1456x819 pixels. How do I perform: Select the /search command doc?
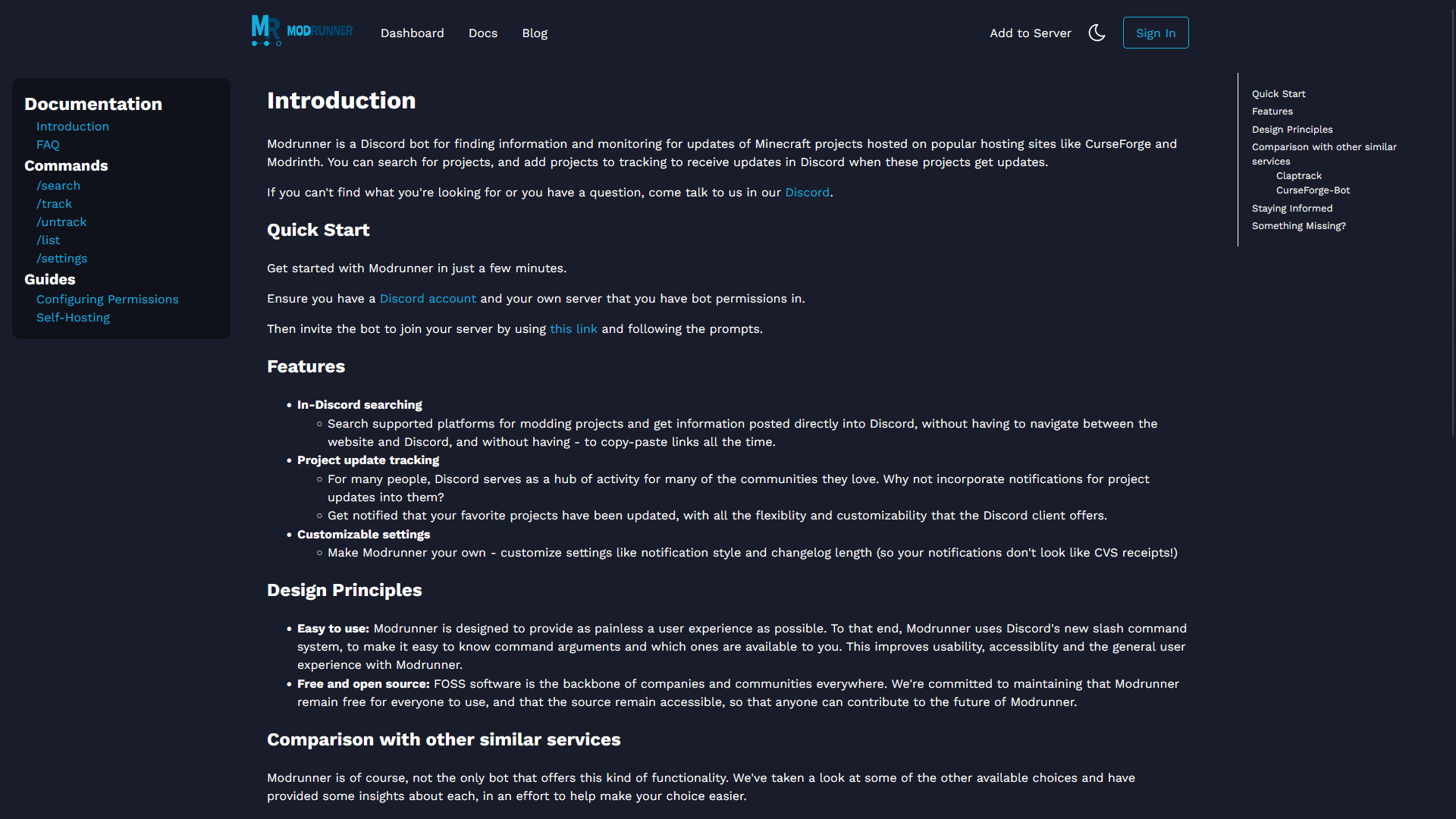[x=58, y=186]
